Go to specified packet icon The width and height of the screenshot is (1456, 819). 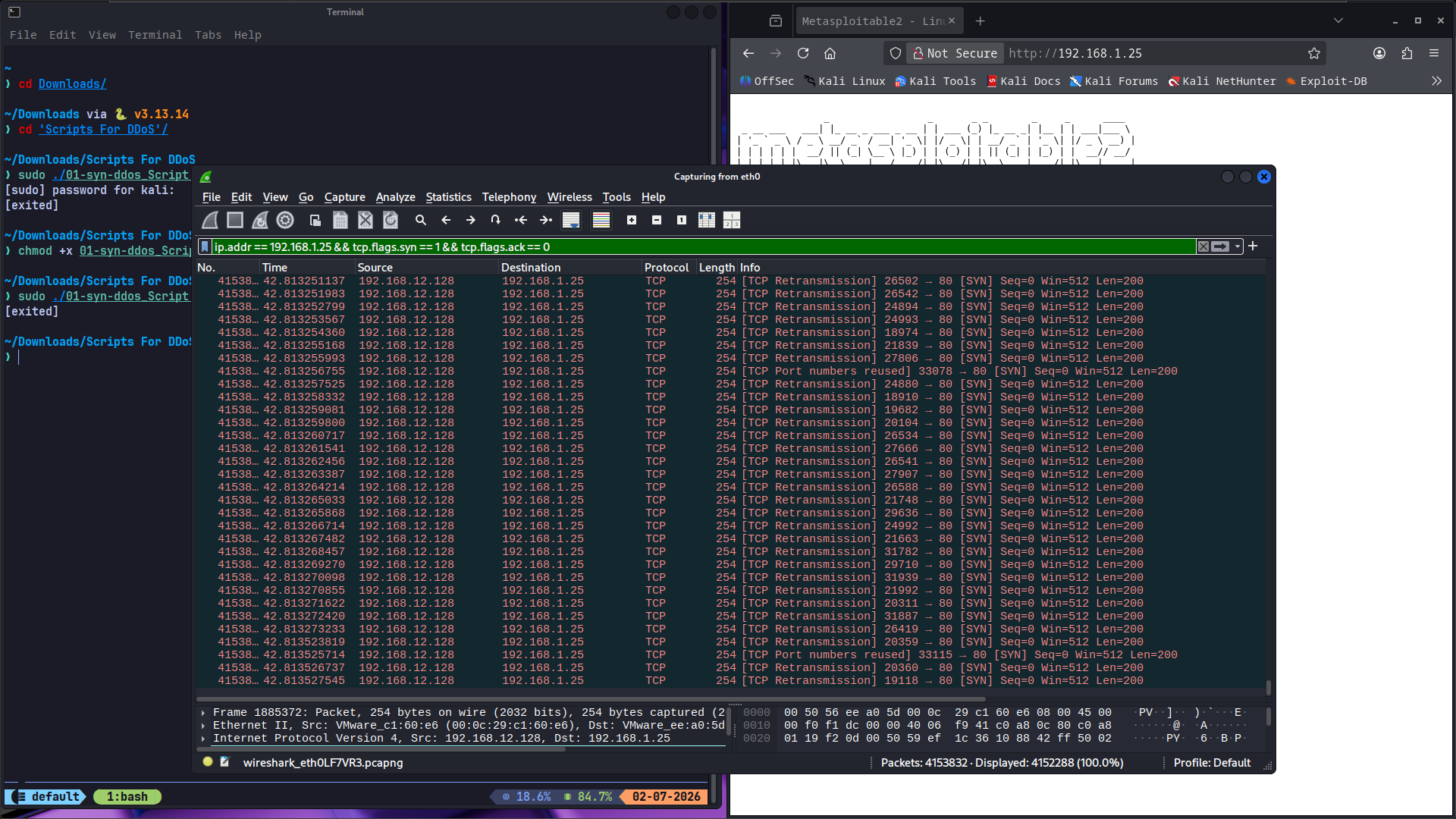coord(496,220)
